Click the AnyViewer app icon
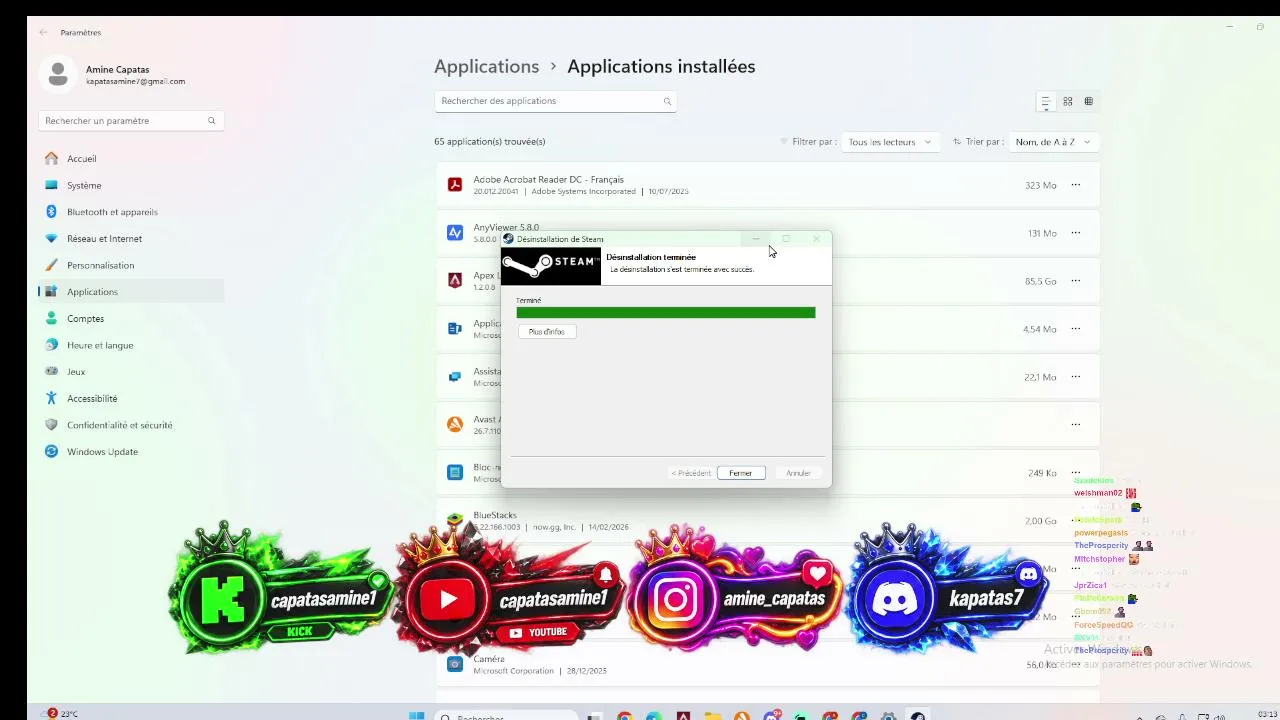This screenshot has height=720, width=1280. click(455, 233)
